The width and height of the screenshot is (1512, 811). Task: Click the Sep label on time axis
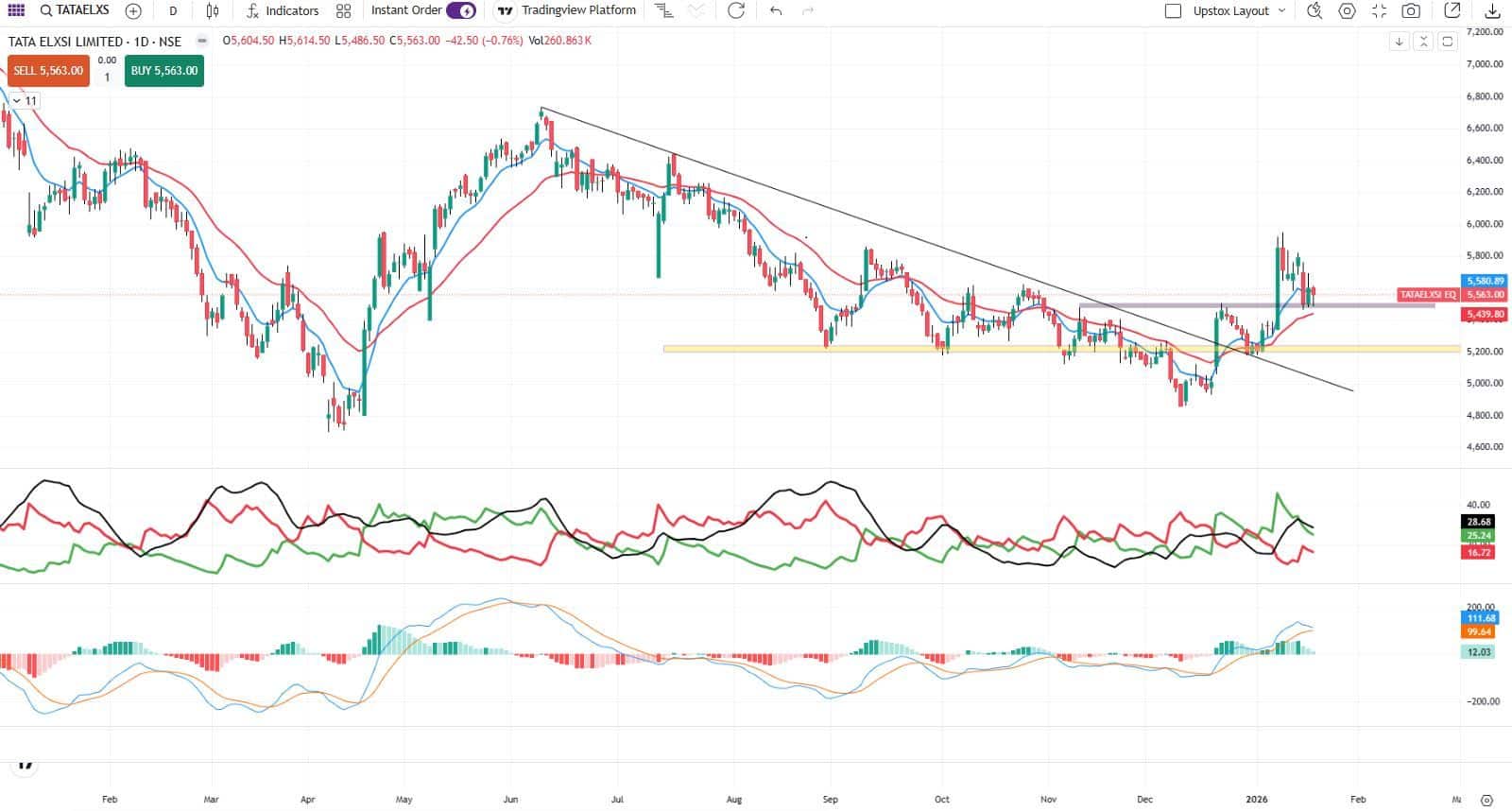click(x=830, y=800)
